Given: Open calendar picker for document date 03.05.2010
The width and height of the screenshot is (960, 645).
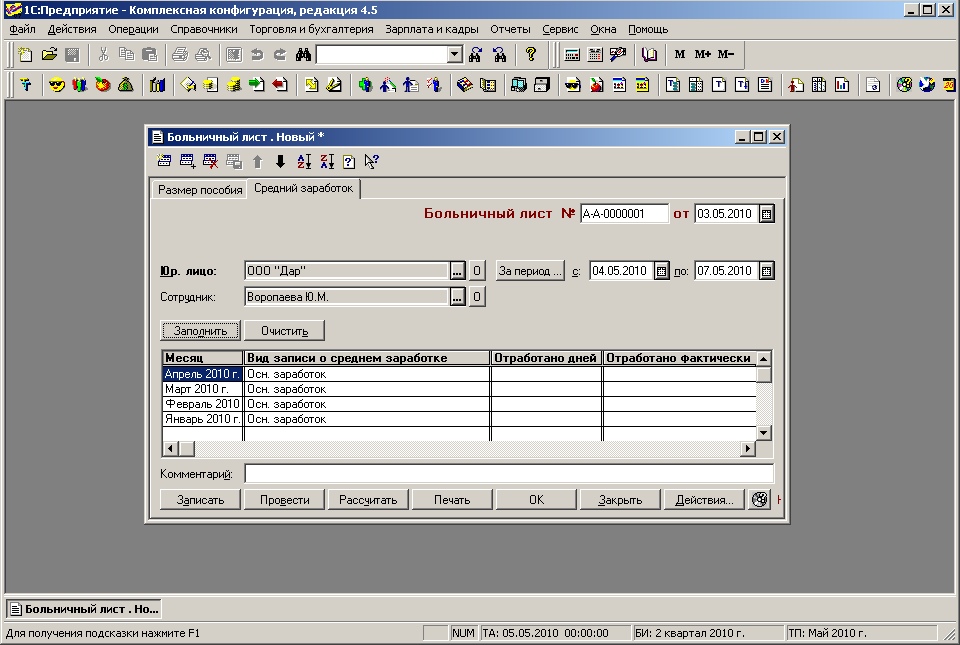Looking at the screenshot, I should (x=767, y=214).
